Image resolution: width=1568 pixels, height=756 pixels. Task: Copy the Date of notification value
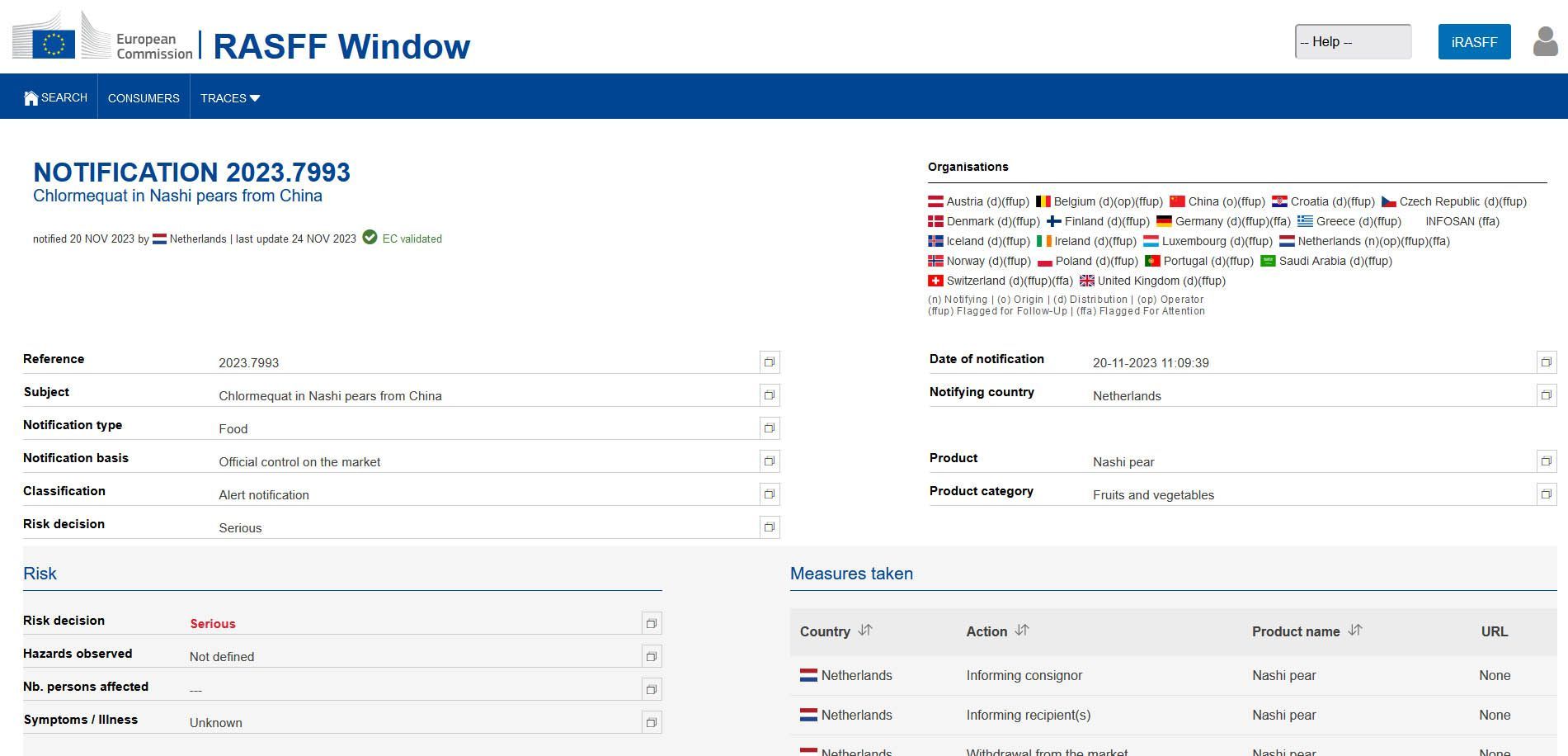1547,362
